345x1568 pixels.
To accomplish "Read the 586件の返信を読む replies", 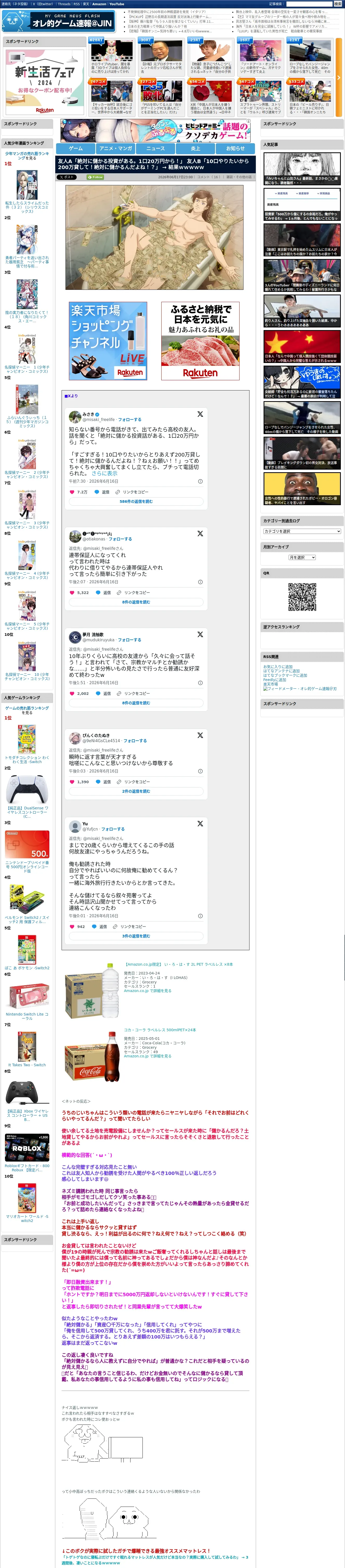I will pyautogui.click(x=136, y=501).
